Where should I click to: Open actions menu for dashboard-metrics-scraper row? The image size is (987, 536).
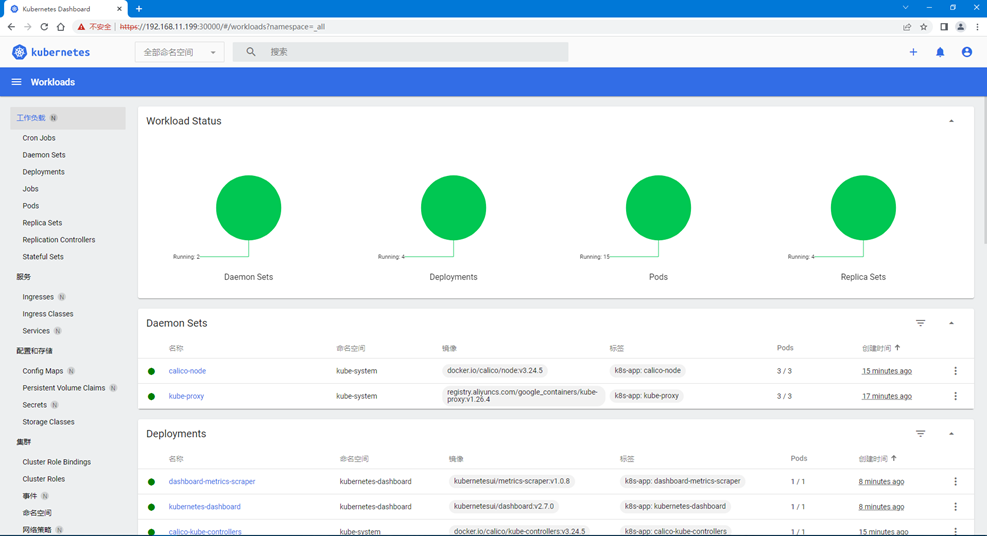click(956, 482)
